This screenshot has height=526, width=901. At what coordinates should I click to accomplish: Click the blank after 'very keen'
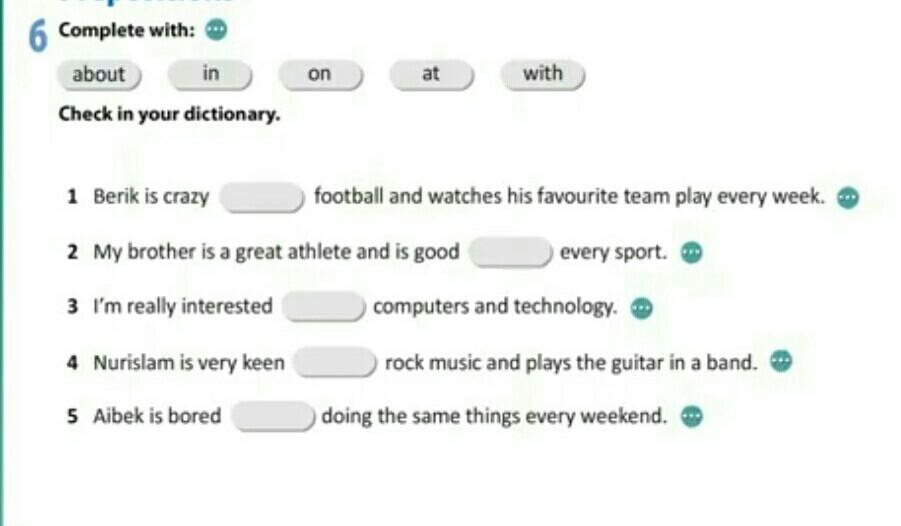pos(335,362)
